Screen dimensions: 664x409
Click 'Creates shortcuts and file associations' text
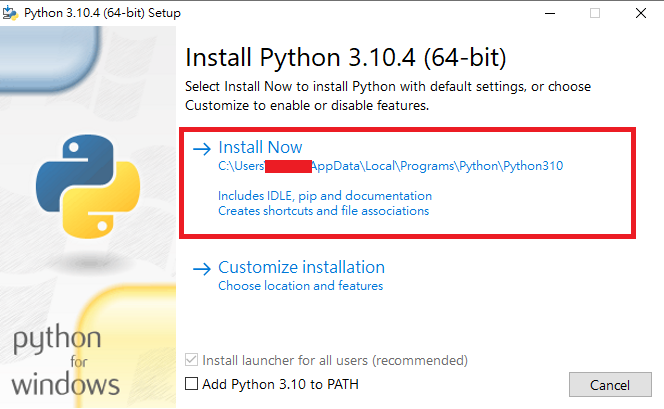tap(323, 211)
